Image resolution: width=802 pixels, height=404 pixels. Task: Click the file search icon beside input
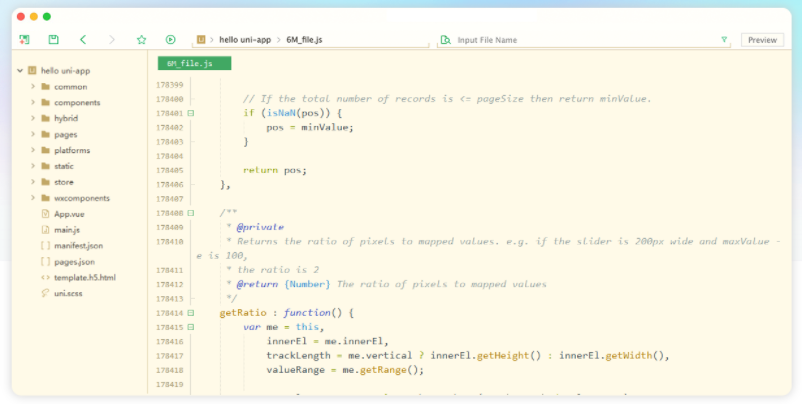tap(444, 40)
